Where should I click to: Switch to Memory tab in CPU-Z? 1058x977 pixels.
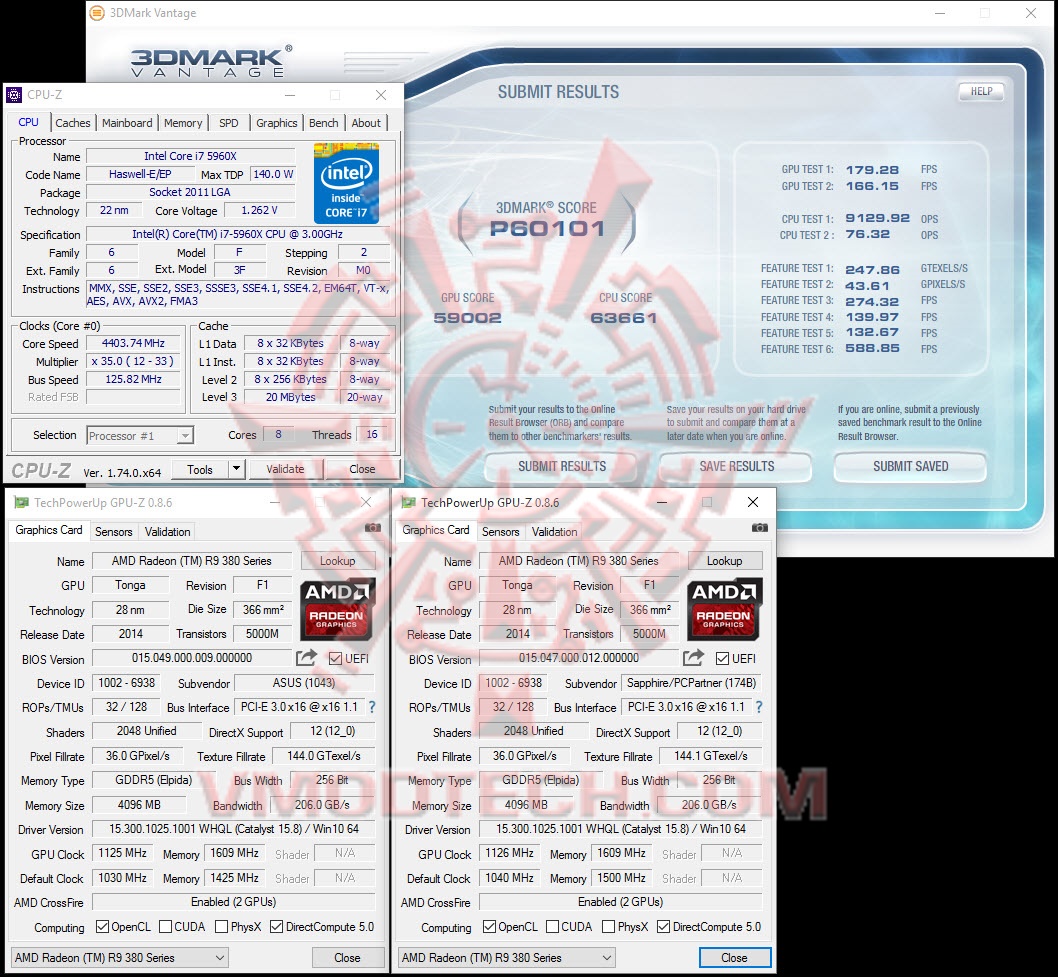pos(183,123)
